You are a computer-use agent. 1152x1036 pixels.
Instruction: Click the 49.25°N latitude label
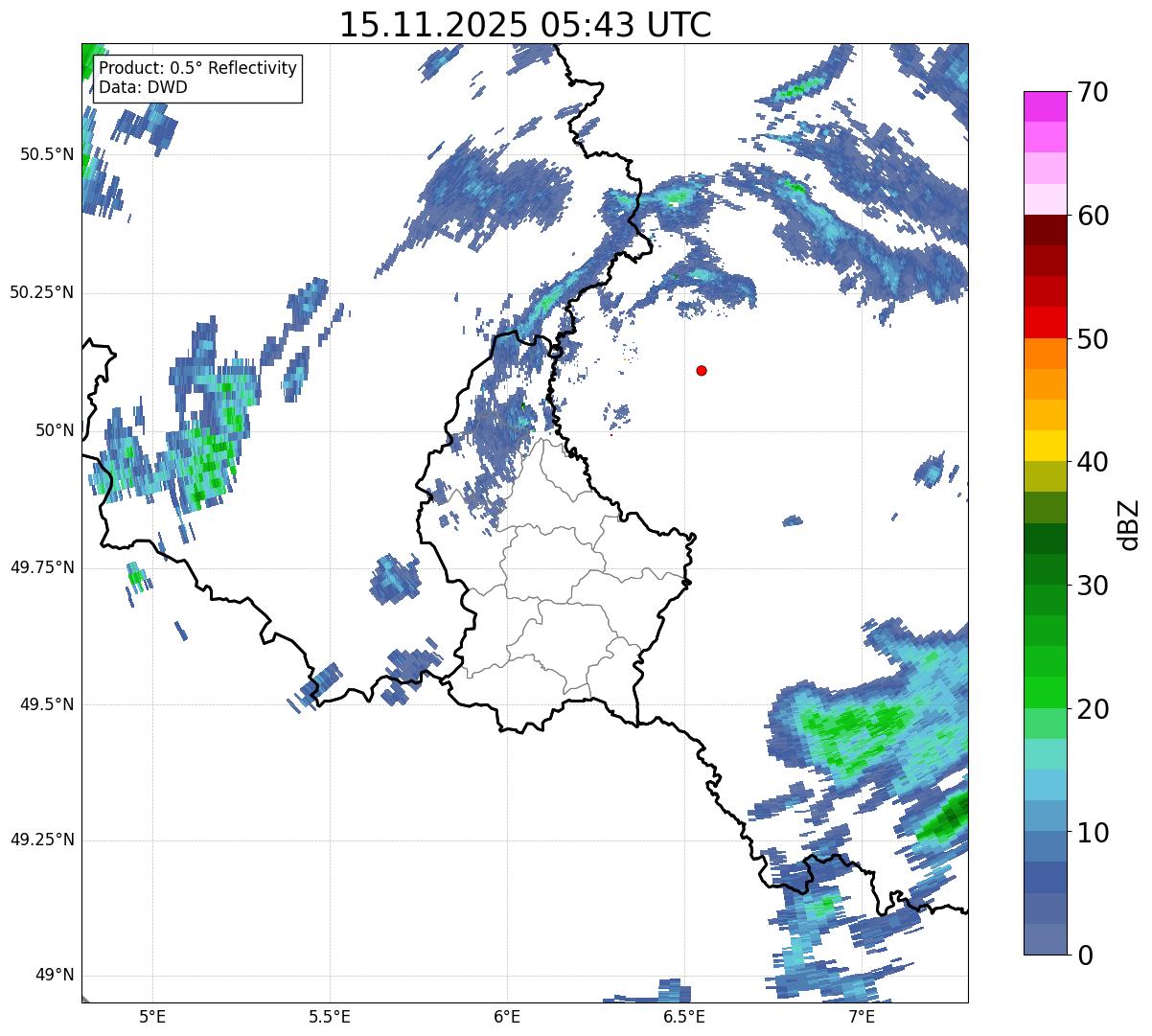click(x=41, y=840)
